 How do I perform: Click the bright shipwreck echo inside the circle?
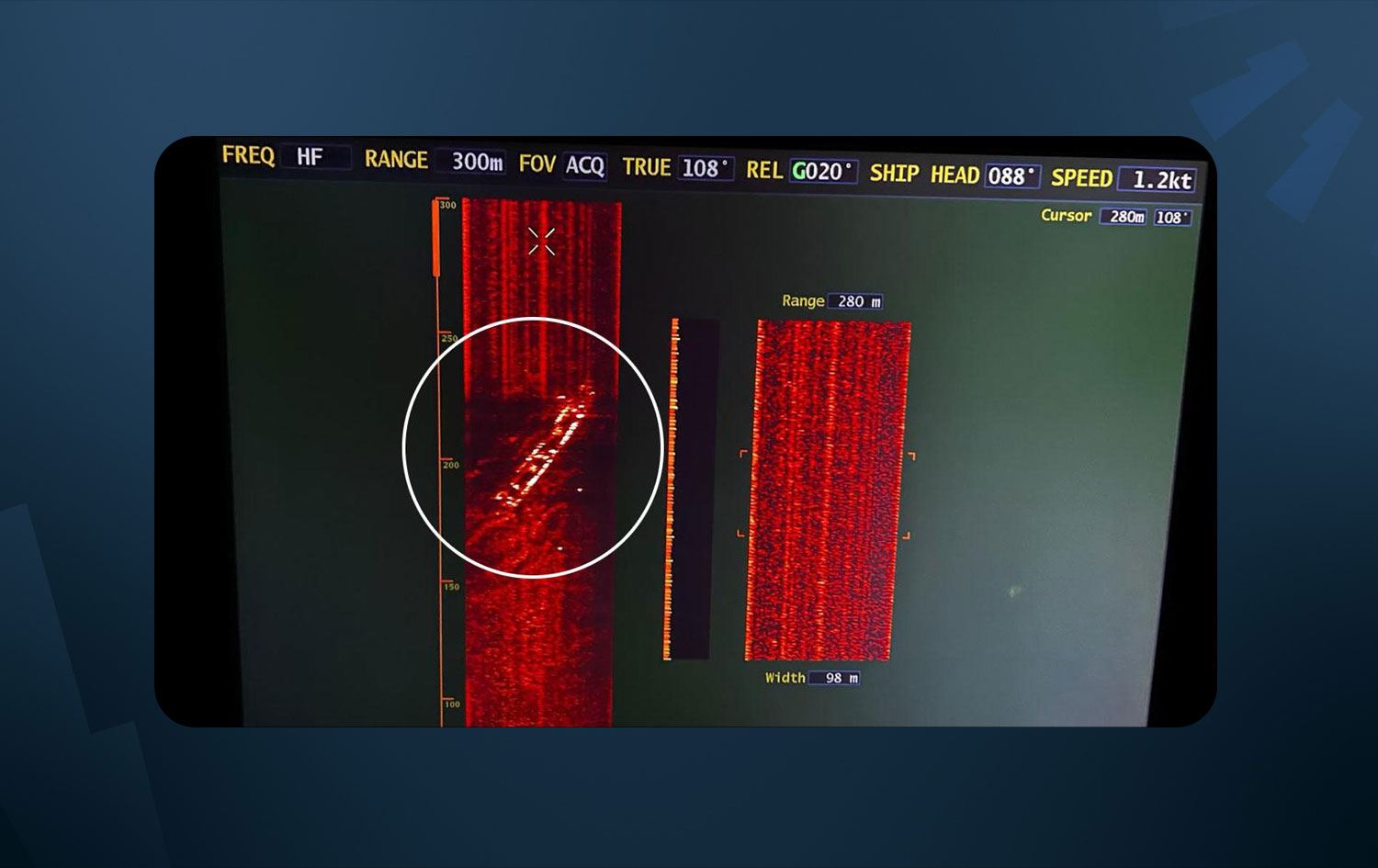[x=547, y=447]
